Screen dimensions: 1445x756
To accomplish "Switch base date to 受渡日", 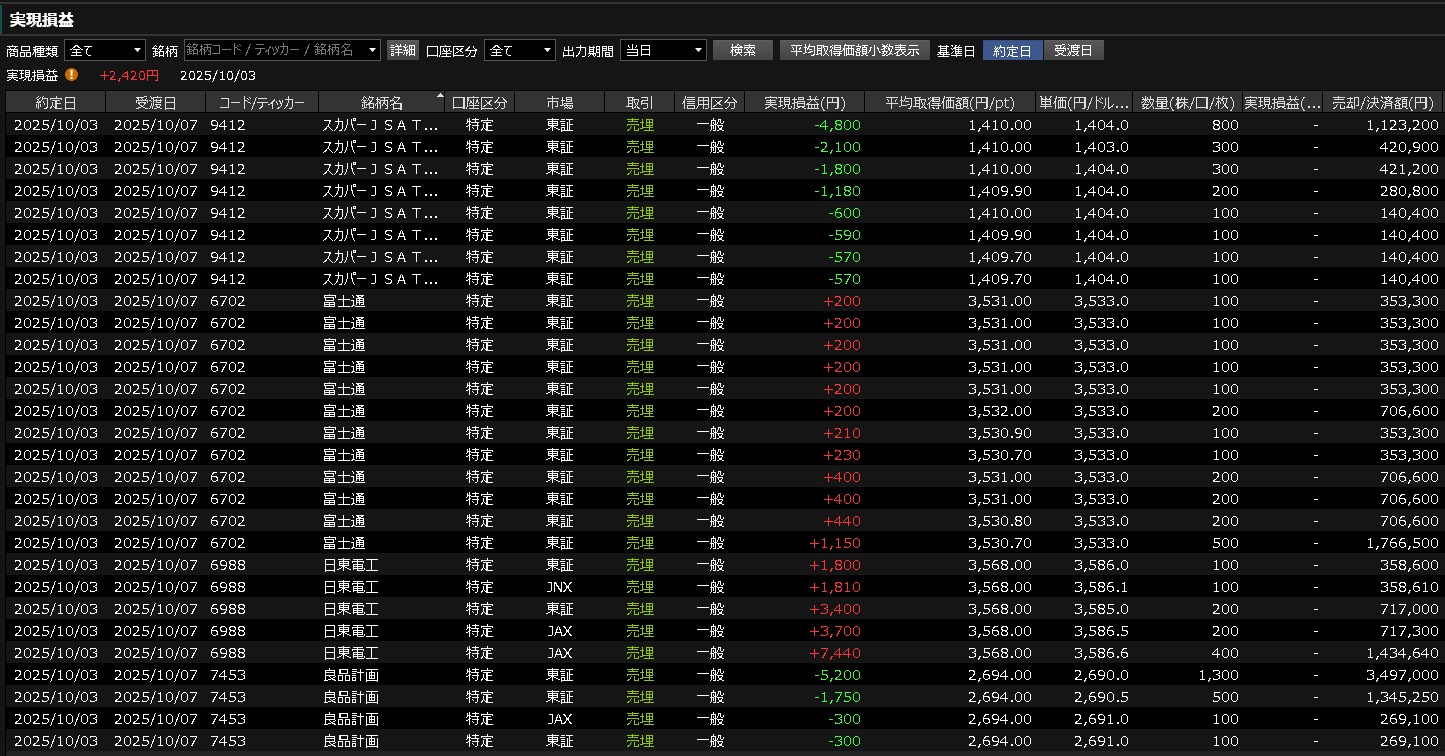I will point(1073,50).
